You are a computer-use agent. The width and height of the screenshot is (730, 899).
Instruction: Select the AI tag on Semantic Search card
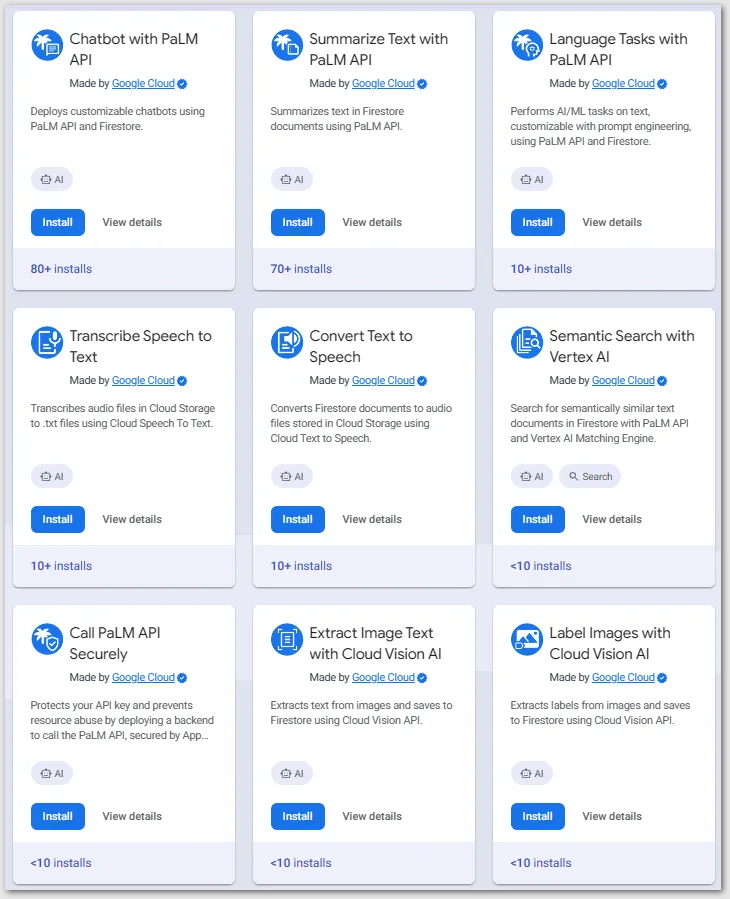coord(532,476)
